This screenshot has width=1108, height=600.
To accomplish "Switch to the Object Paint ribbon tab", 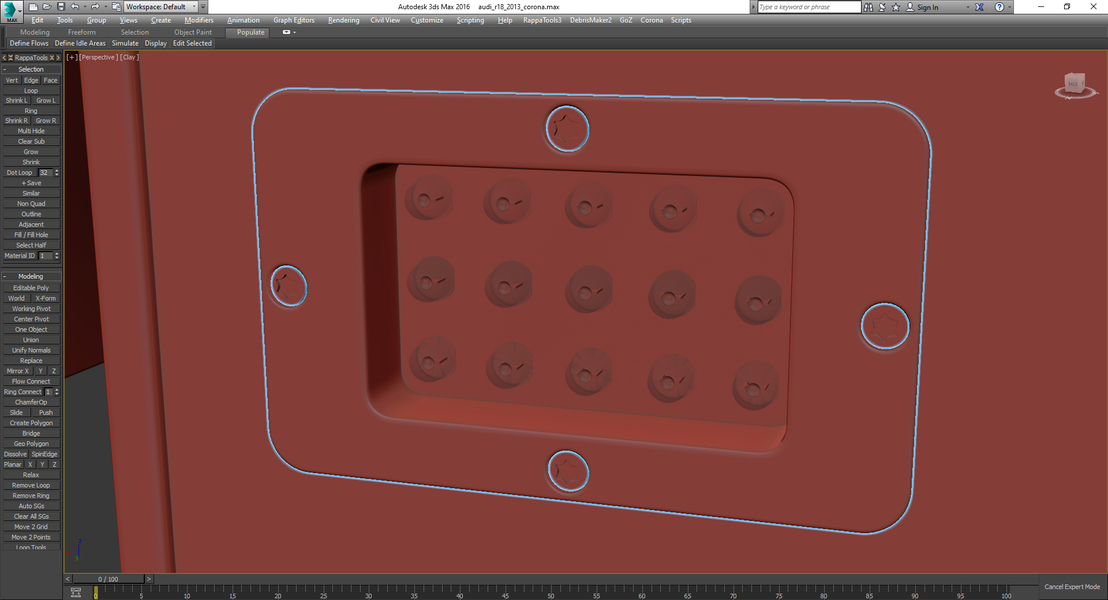I will click(193, 33).
